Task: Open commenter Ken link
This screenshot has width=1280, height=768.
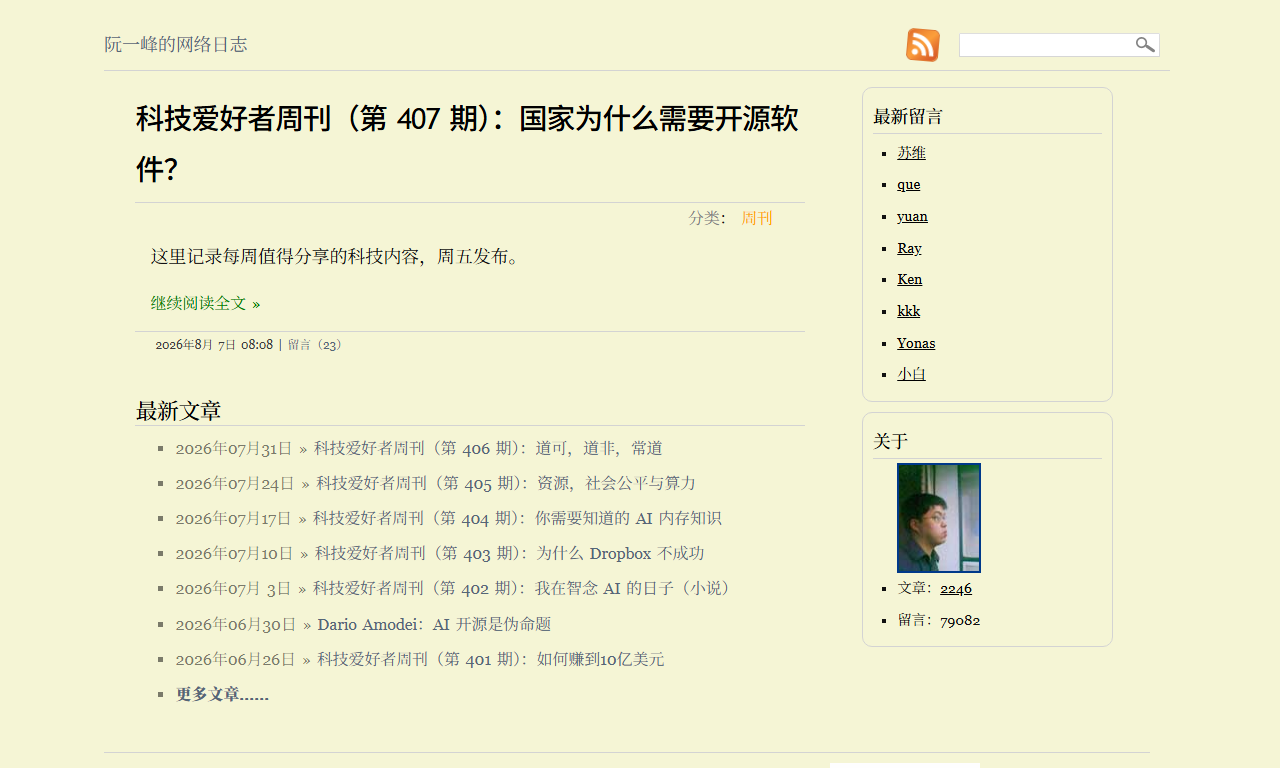Action: click(910, 279)
